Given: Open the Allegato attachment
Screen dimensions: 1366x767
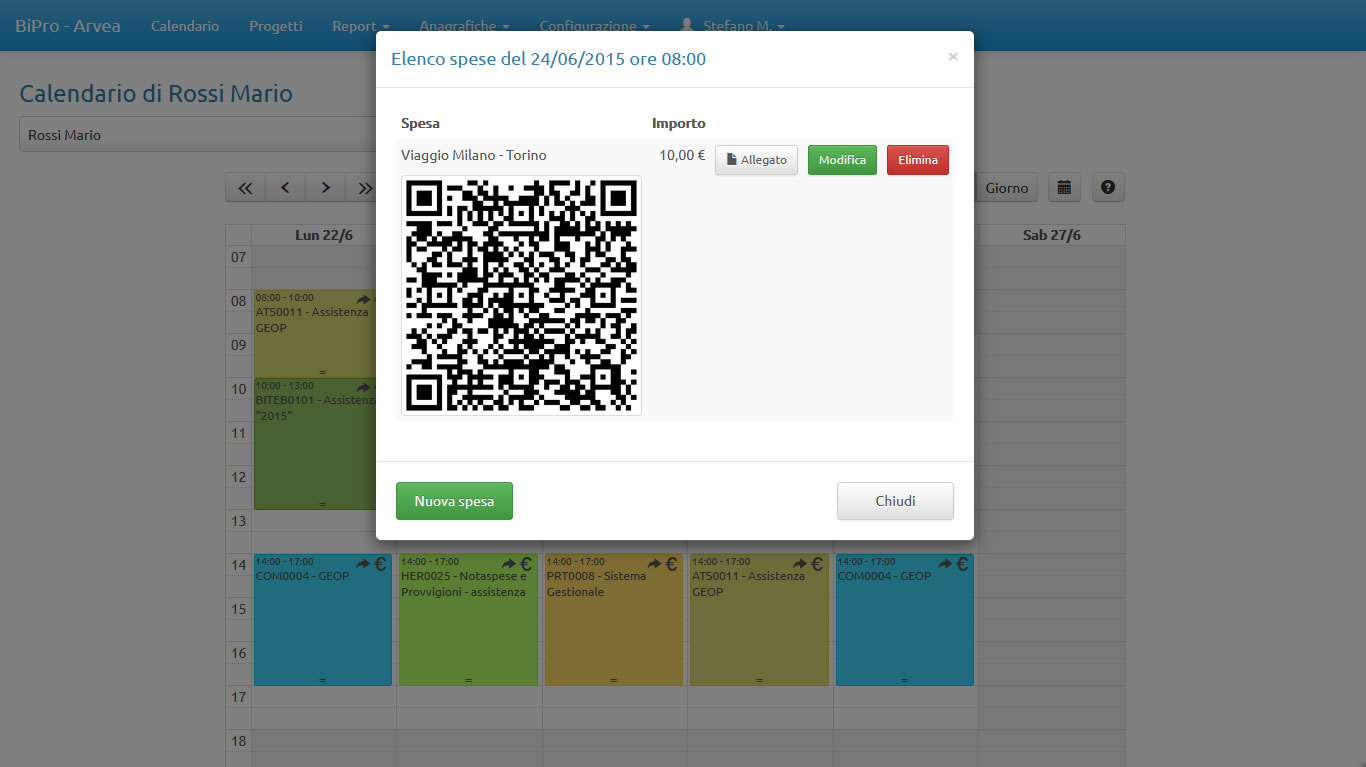Looking at the screenshot, I should click(x=756, y=160).
